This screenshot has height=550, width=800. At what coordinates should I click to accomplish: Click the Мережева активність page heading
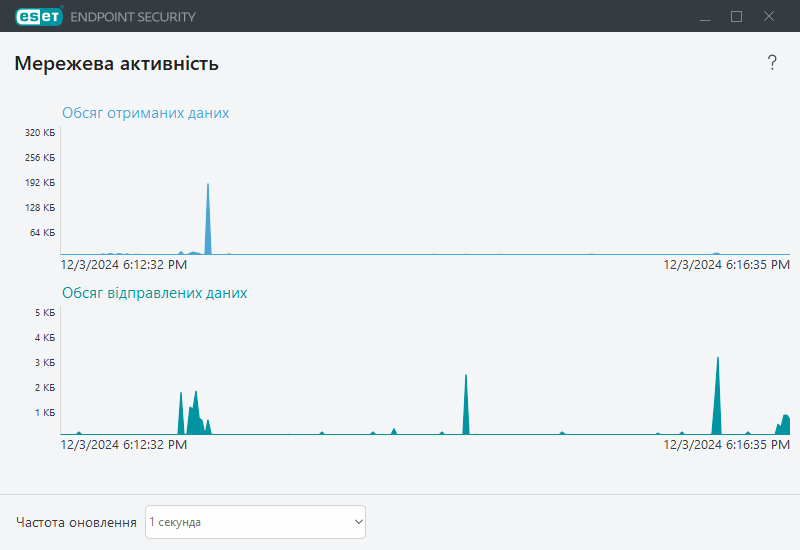(116, 64)
